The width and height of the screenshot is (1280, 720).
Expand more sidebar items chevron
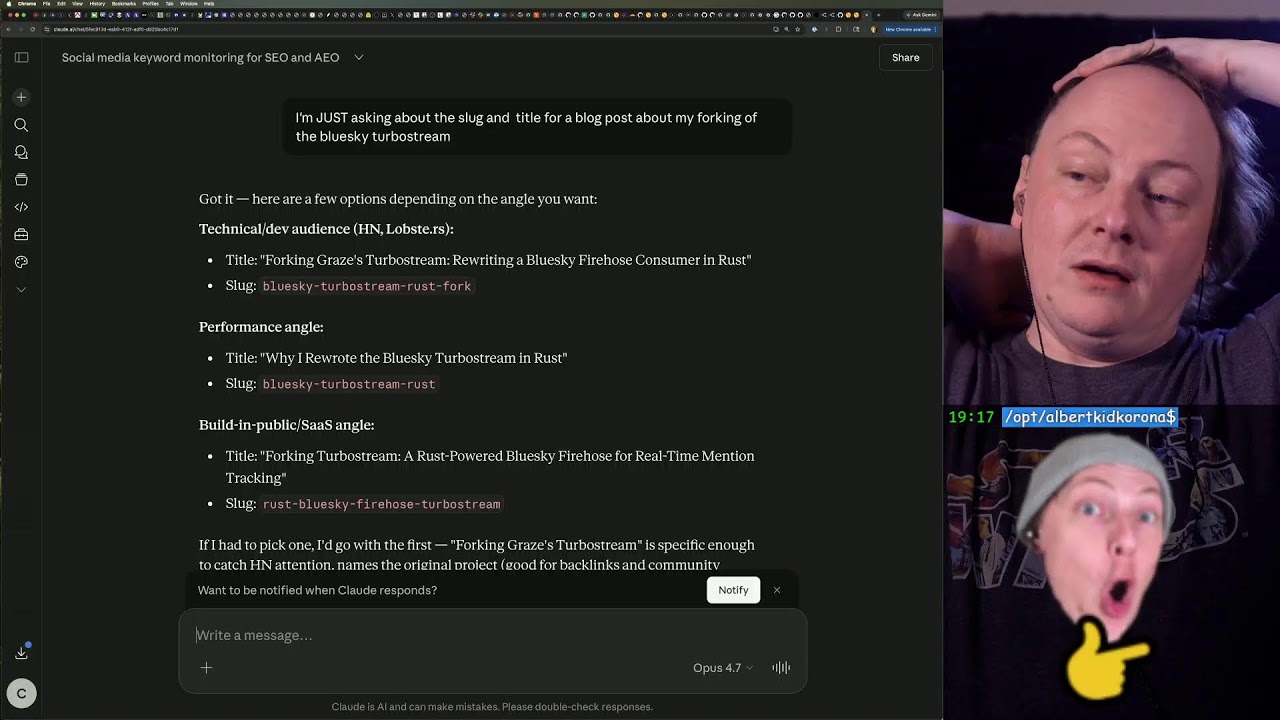click(x=21, y=289)
